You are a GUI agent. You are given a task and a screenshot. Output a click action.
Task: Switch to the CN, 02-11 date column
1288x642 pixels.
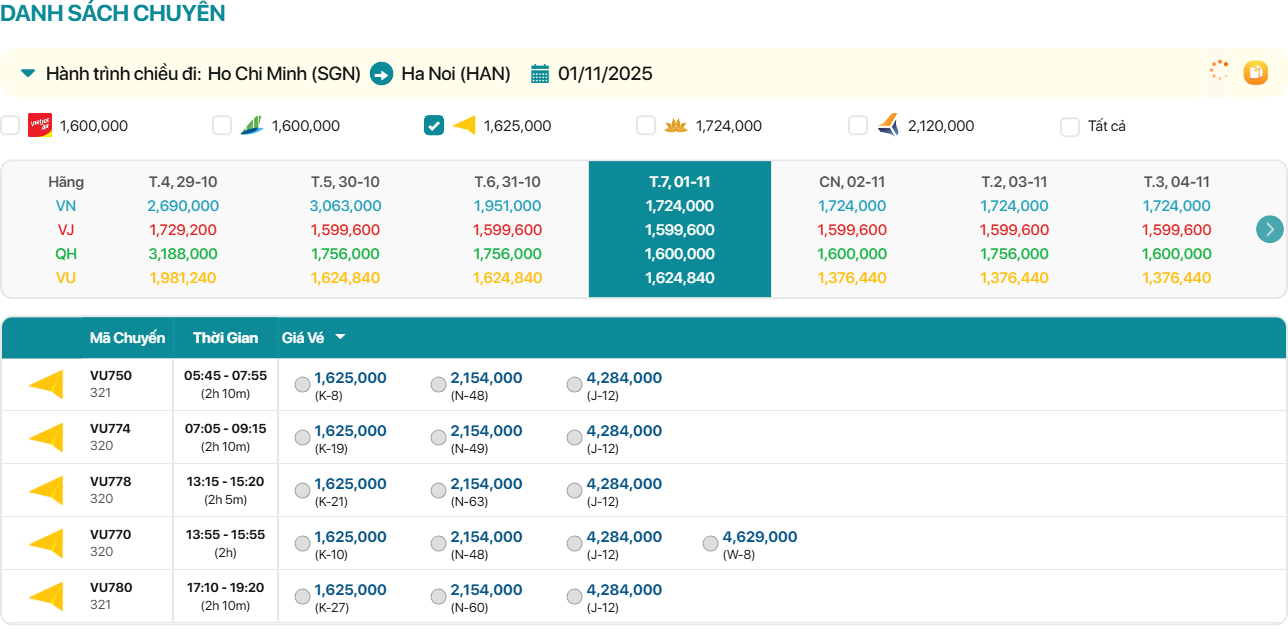852,182
